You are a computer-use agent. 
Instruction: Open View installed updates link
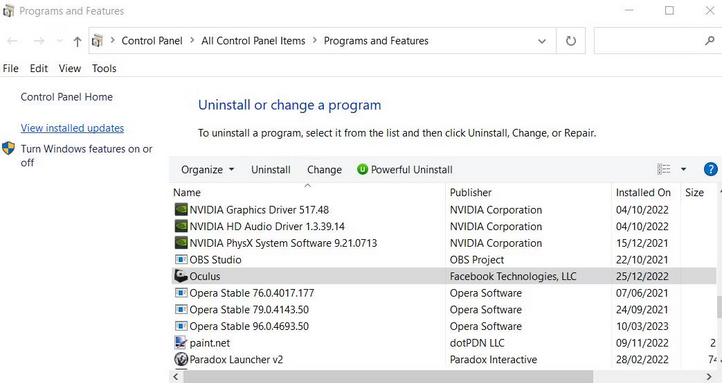[x=72, y=128]
